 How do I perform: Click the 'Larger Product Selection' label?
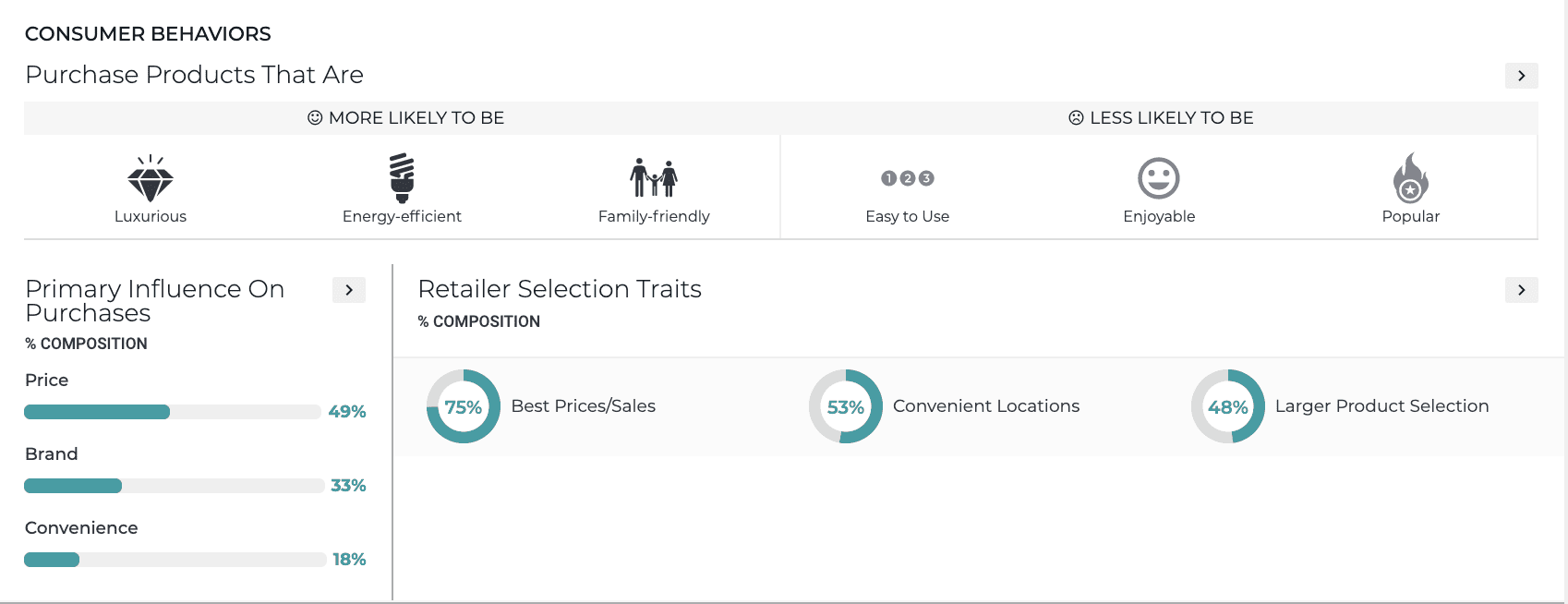click(x=1382, y=406)
